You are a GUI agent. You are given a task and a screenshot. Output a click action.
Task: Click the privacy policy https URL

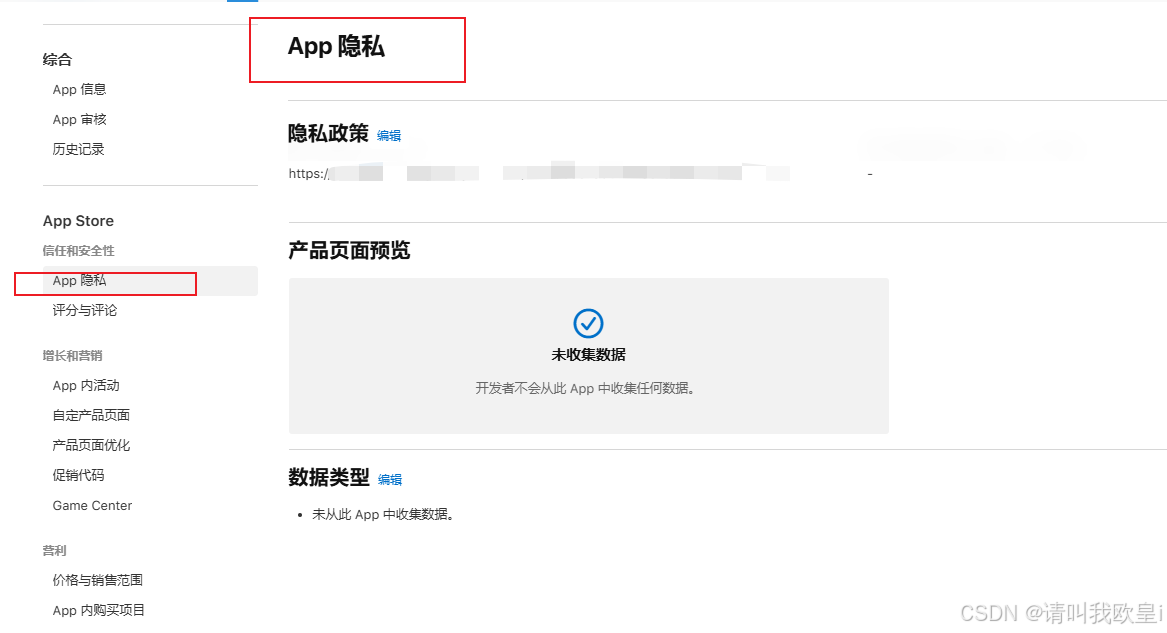pyautogui.click(x=540, y=173)
